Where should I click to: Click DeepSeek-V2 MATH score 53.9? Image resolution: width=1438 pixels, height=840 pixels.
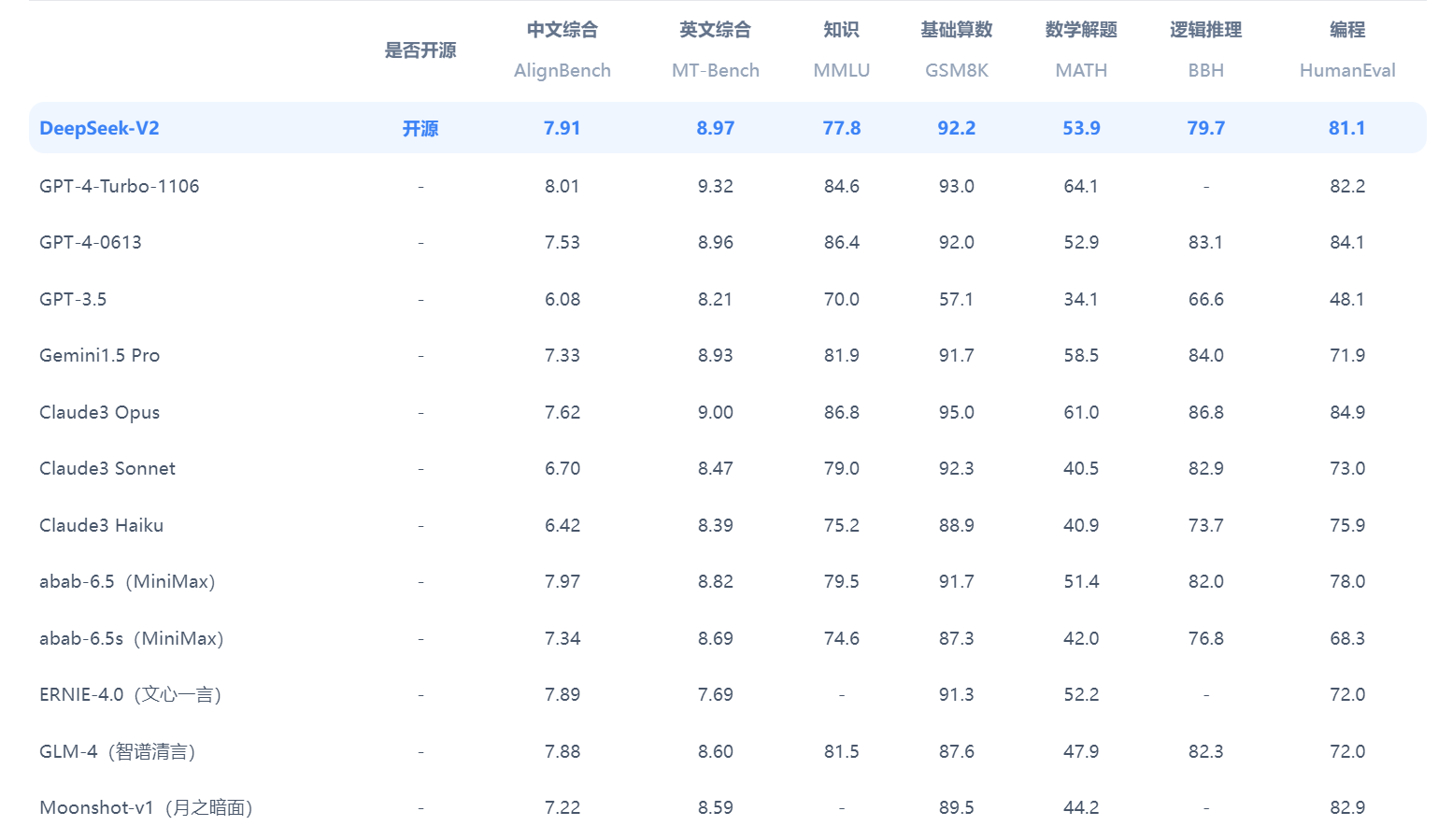pyautogui.click(x=1081, y=128)
